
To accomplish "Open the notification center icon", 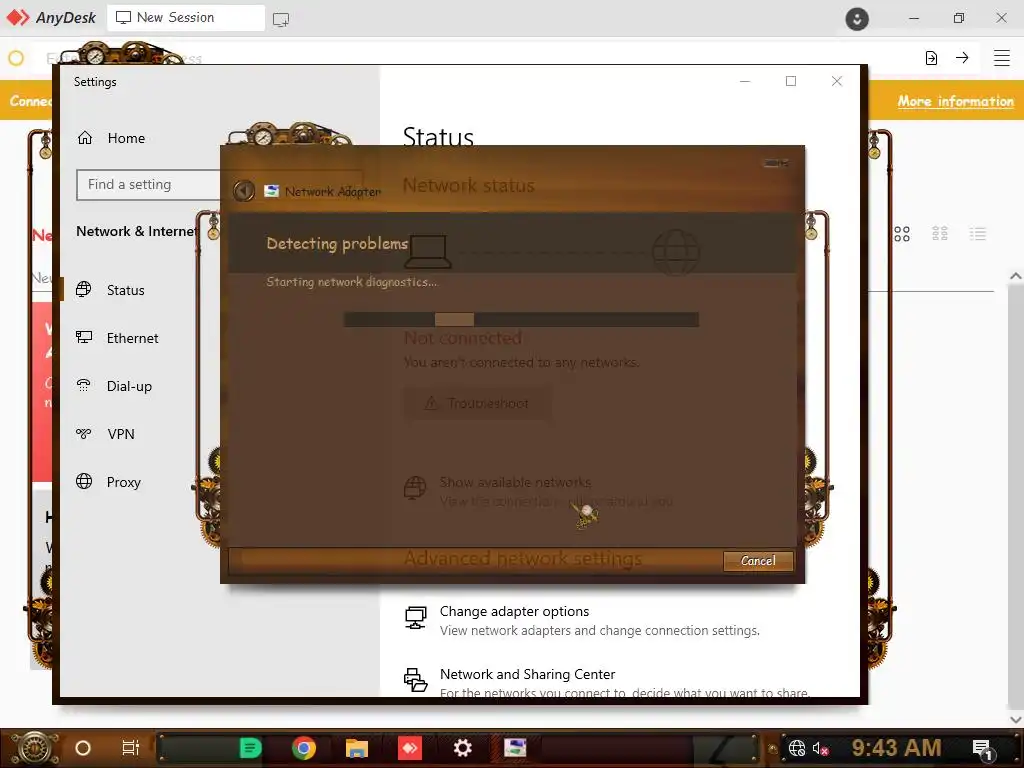I will click(x=982, y=749).
